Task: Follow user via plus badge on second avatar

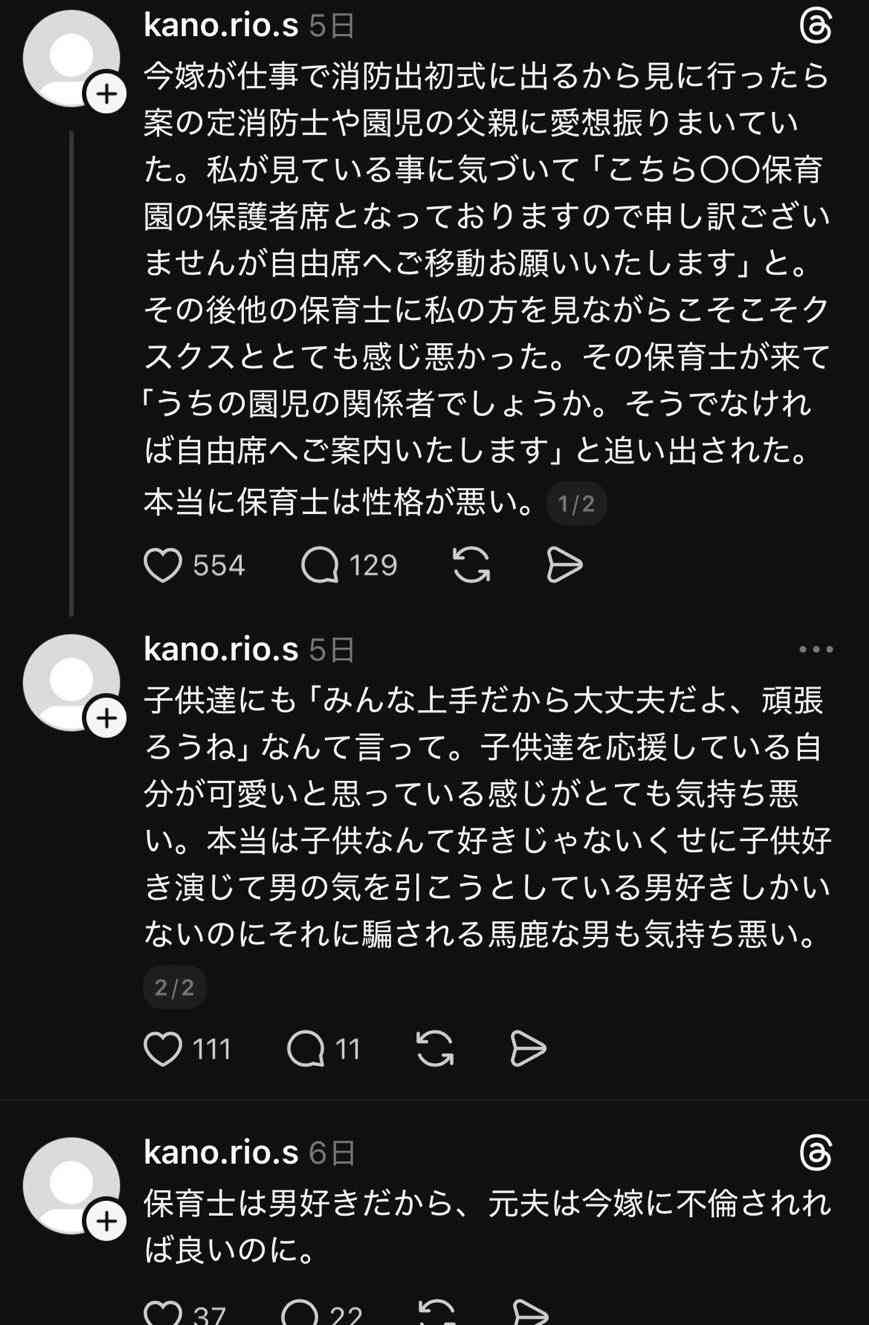Action: 107,718
